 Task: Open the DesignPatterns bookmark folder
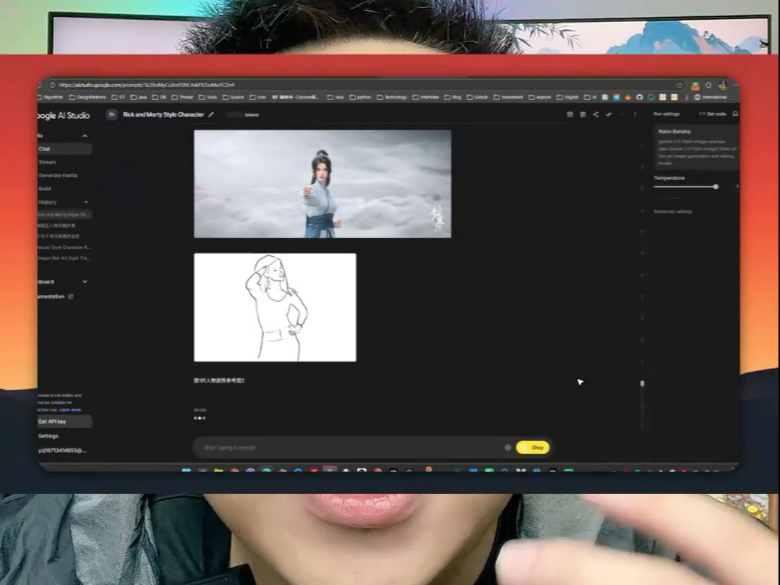pos(88,97)
